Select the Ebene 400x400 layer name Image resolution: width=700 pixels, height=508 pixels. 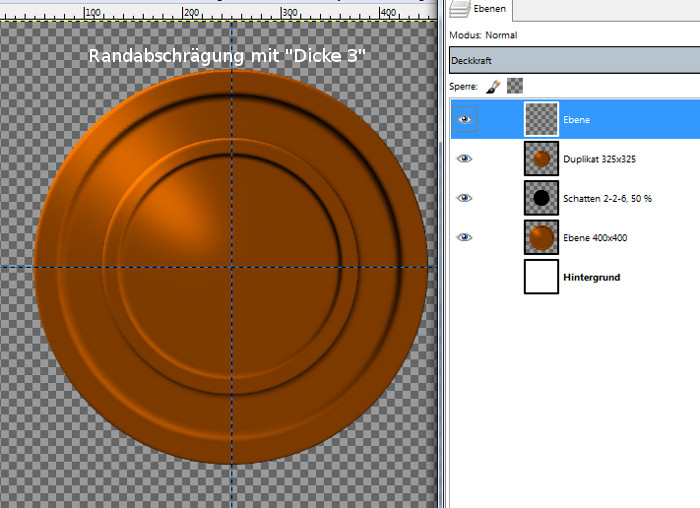pos(596,237)
